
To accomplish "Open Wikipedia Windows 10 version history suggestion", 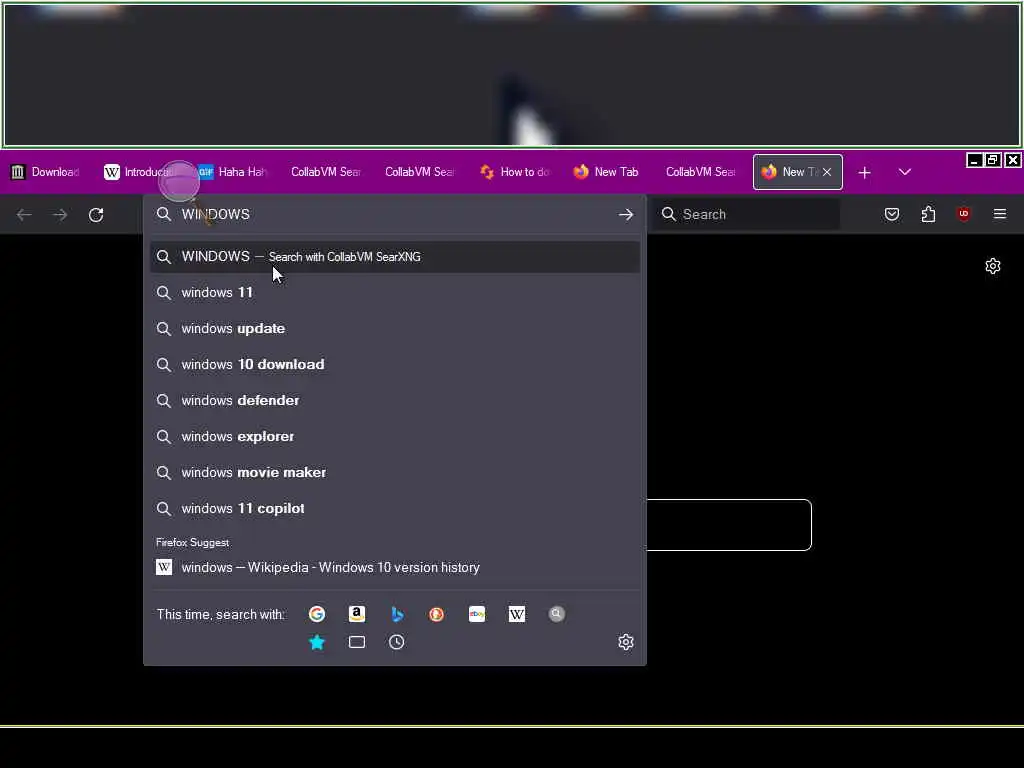I will [394, 568].
